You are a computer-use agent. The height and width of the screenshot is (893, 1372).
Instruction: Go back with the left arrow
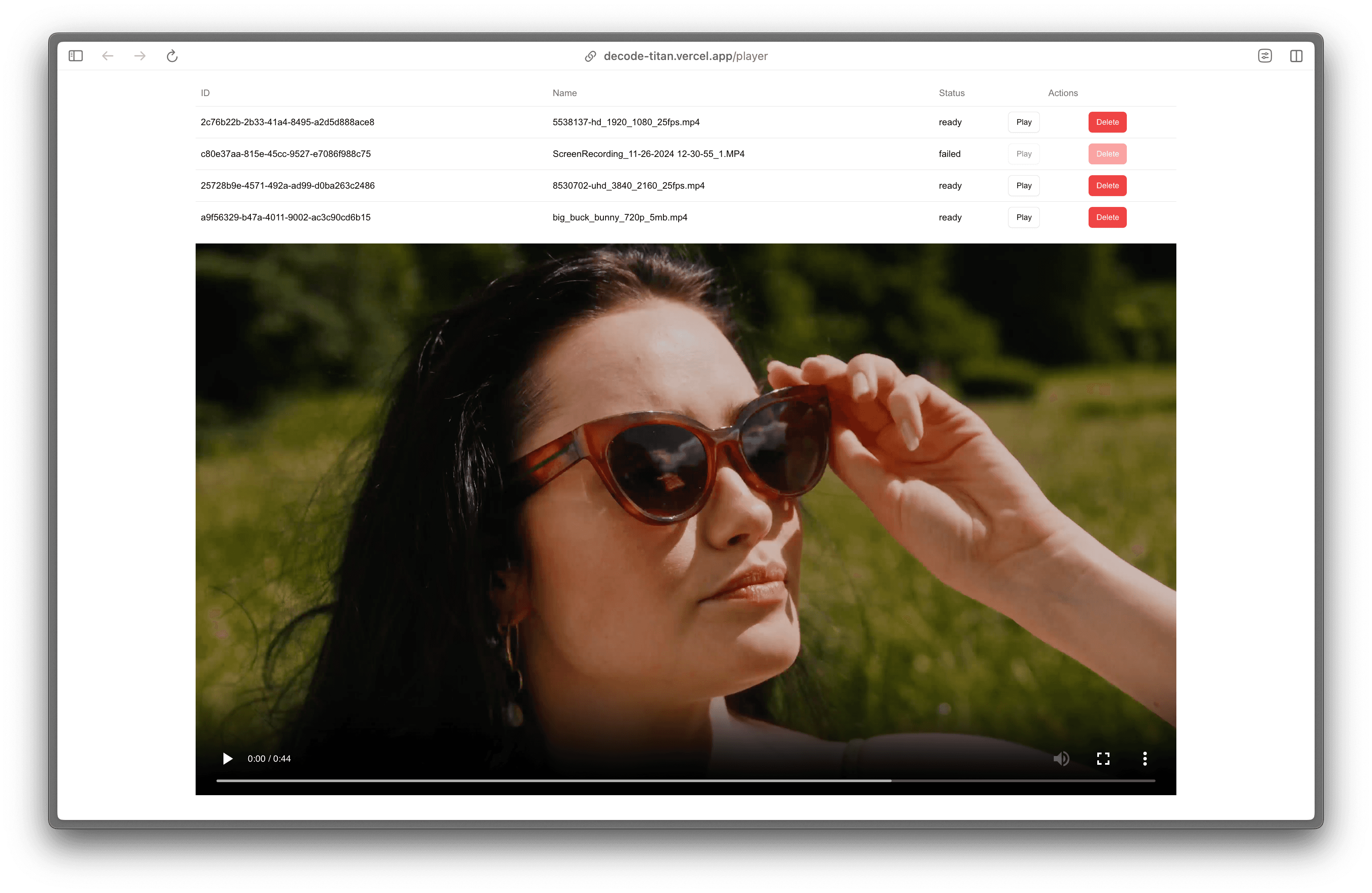108,56
